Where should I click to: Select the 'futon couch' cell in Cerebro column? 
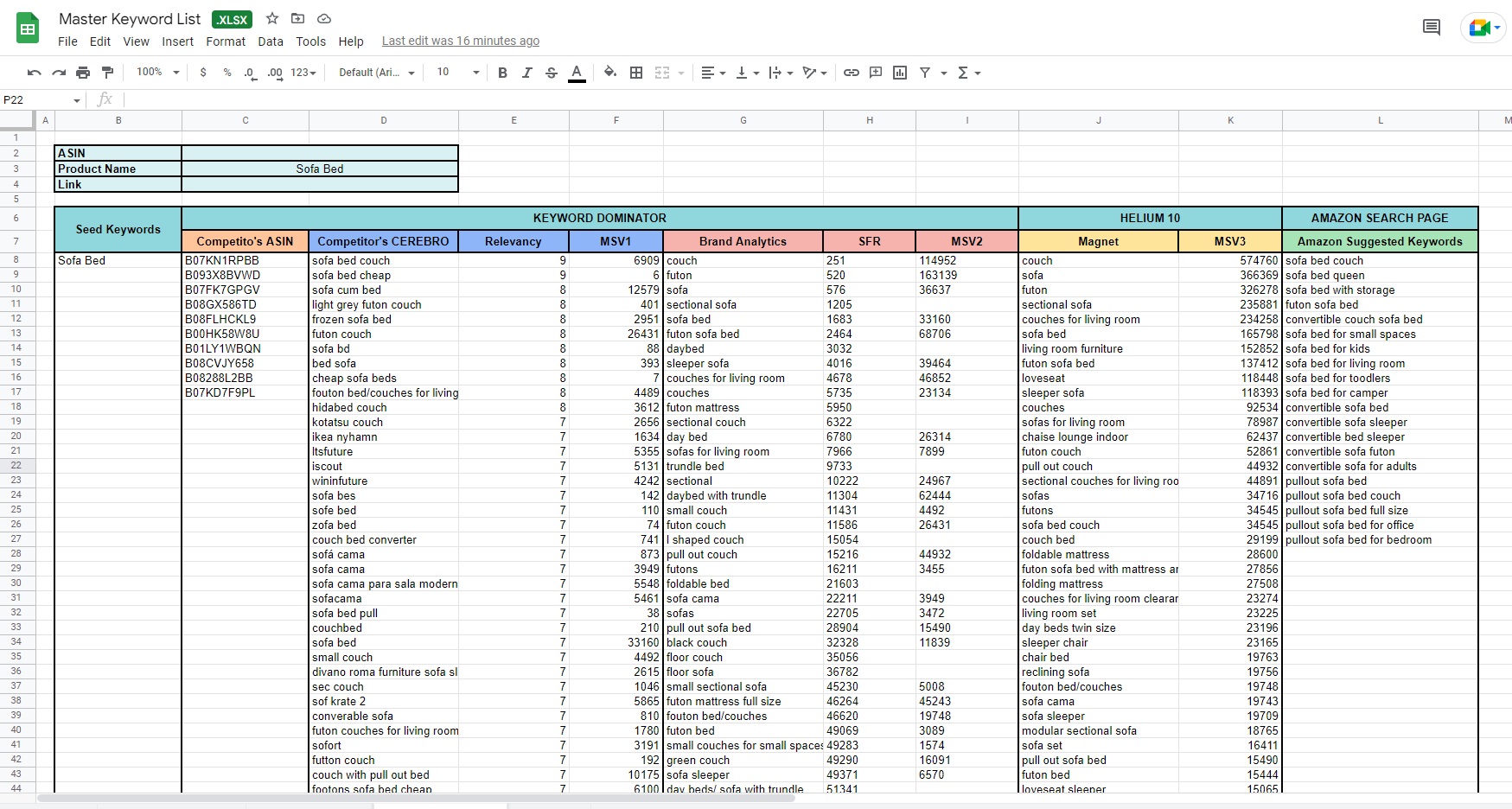(x=384, y=334)
